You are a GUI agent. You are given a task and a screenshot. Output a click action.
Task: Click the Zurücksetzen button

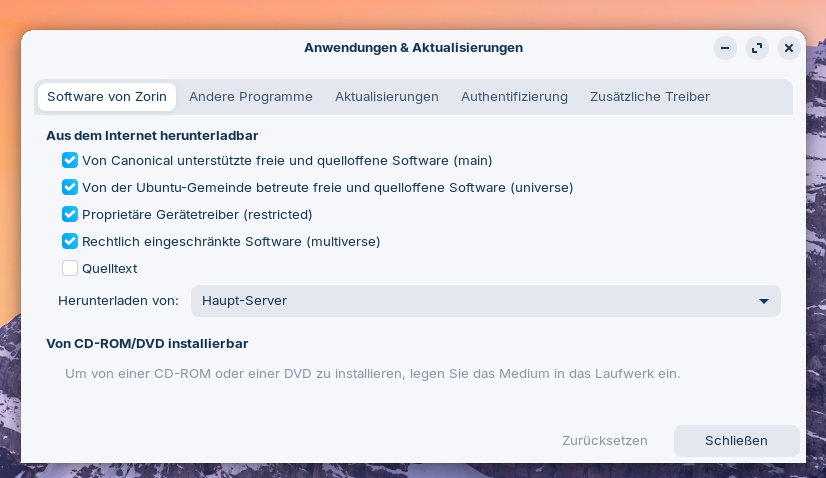click(605, 441)
